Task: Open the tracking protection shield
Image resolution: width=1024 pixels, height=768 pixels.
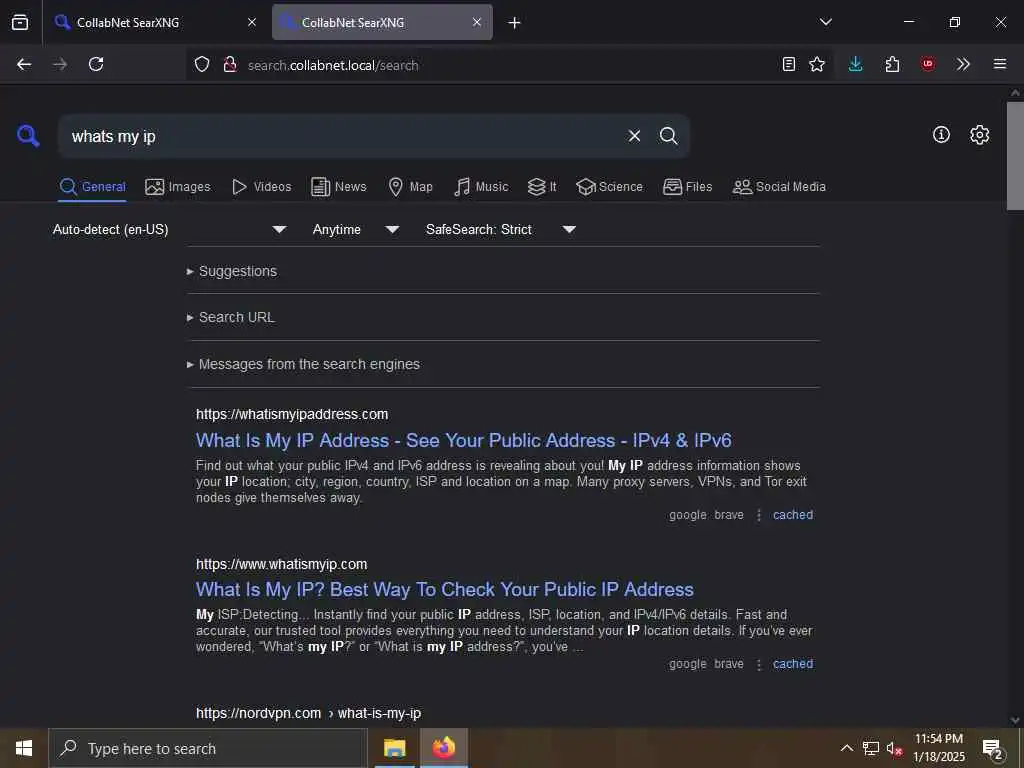Action: (x=202, y=65)
